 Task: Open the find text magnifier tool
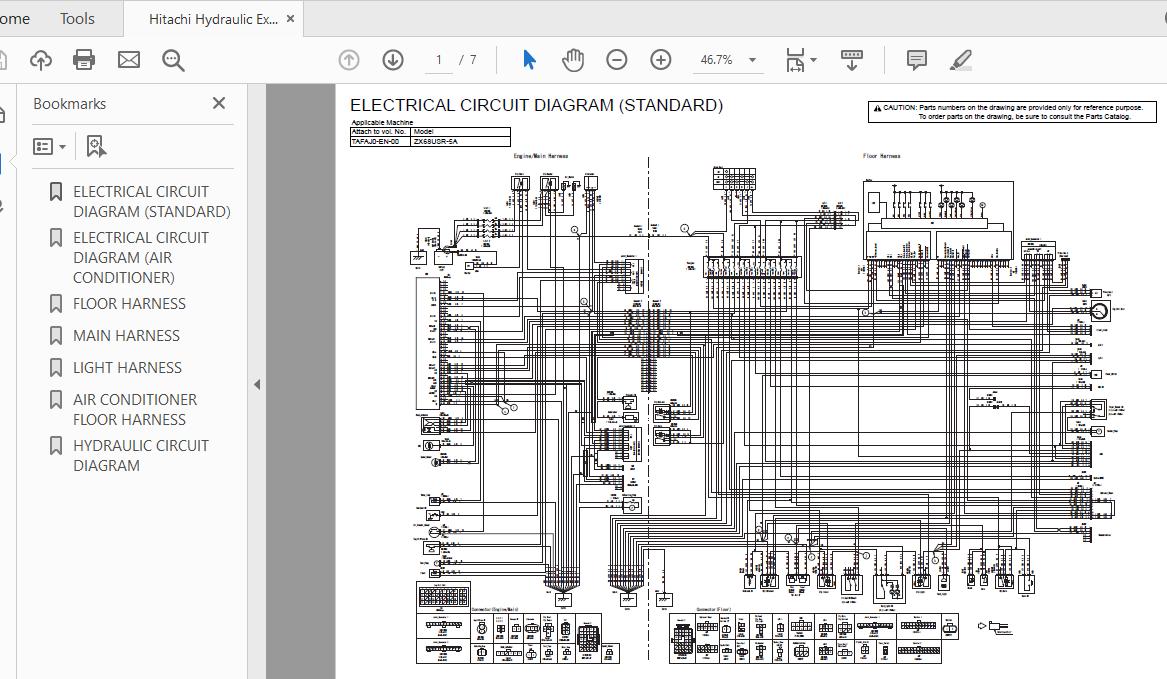coord(173,60)
